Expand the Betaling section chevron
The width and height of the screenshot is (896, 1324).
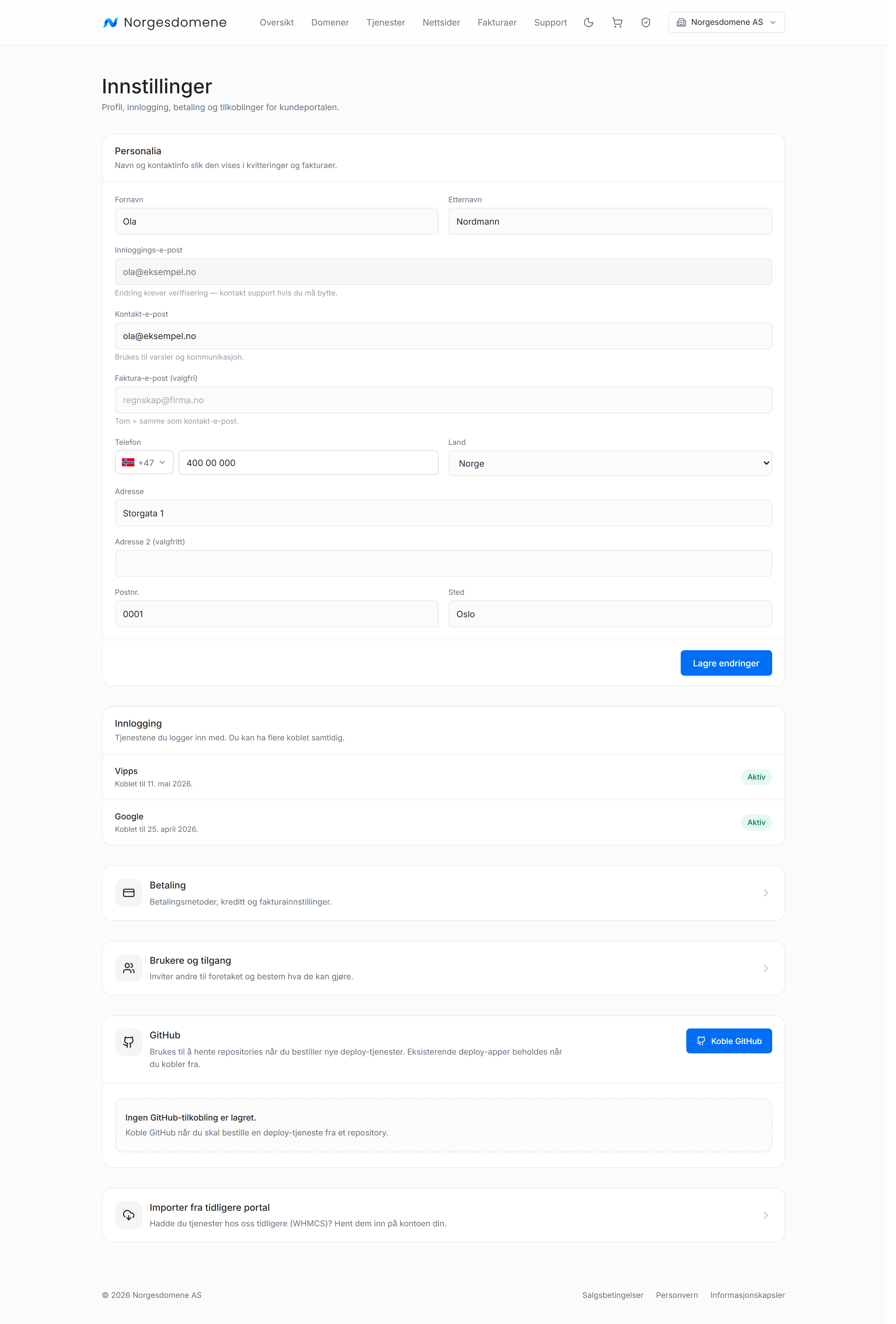click(766, 893)
